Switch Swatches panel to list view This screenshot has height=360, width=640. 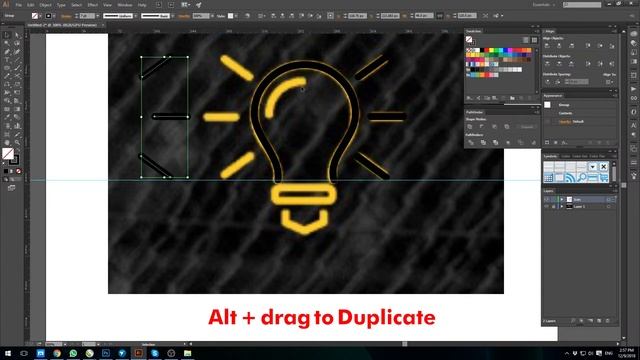click(525, 40)
